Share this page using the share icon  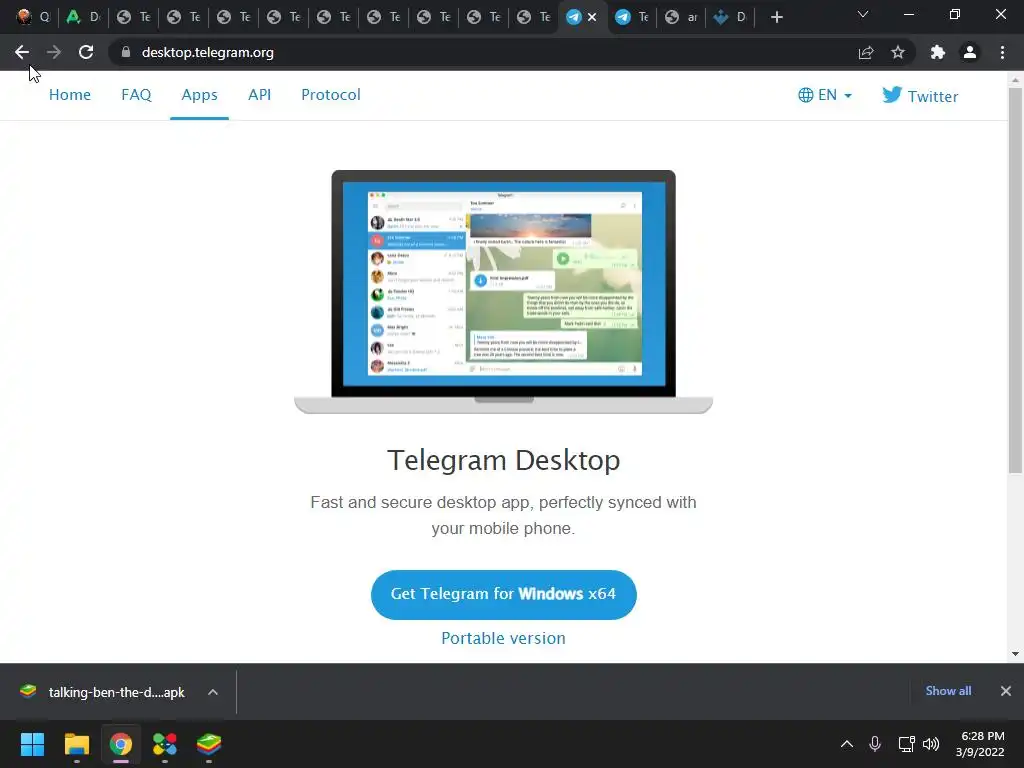point(866,52)
